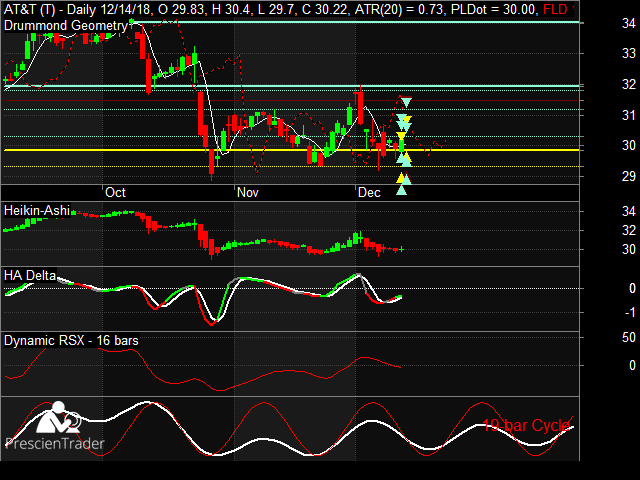The height and width of the screenshot is (480, 640).
Task: Click the O 29.83 open value
Action: (x=181, y=9)
